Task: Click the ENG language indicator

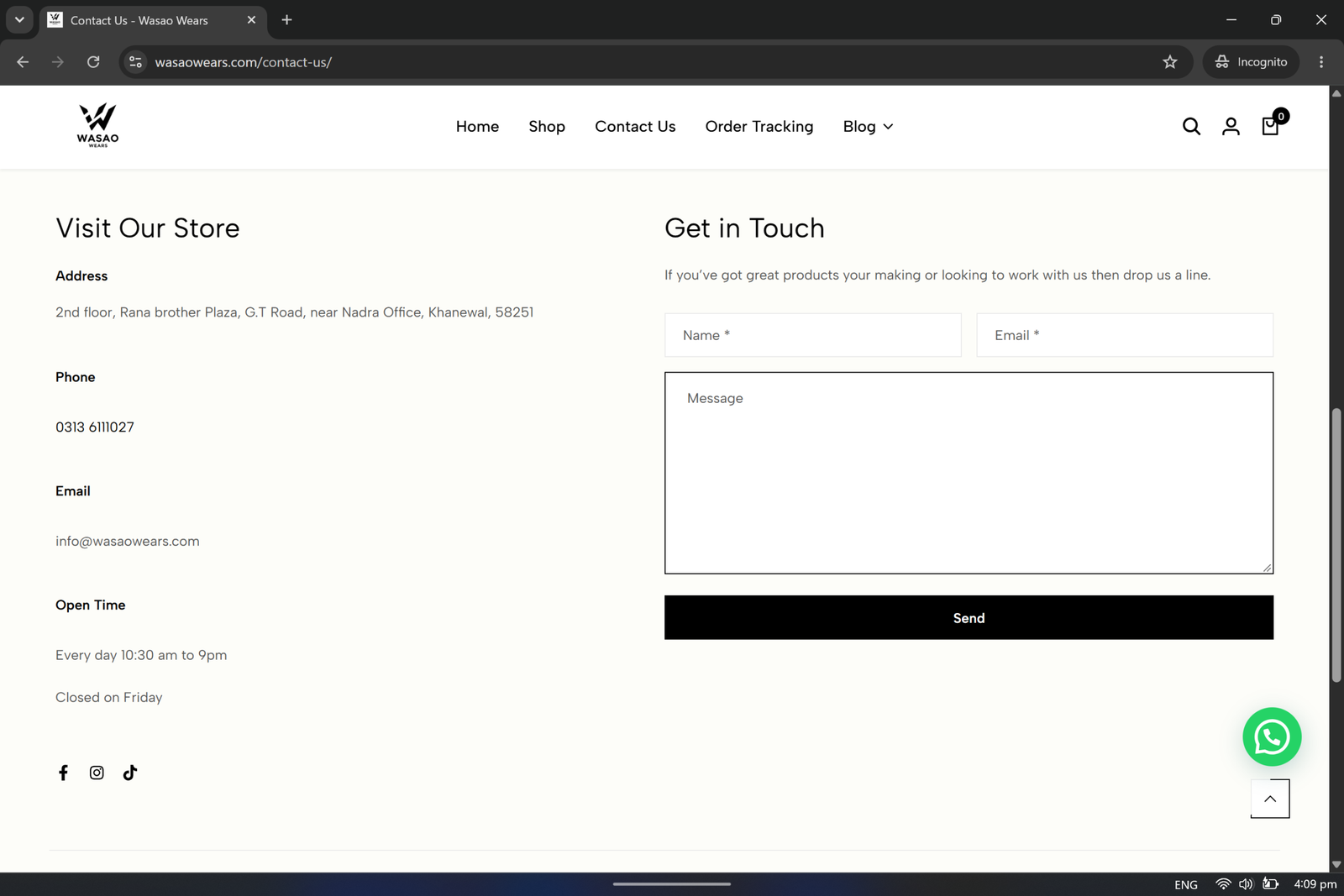Action: point(1186,884)
